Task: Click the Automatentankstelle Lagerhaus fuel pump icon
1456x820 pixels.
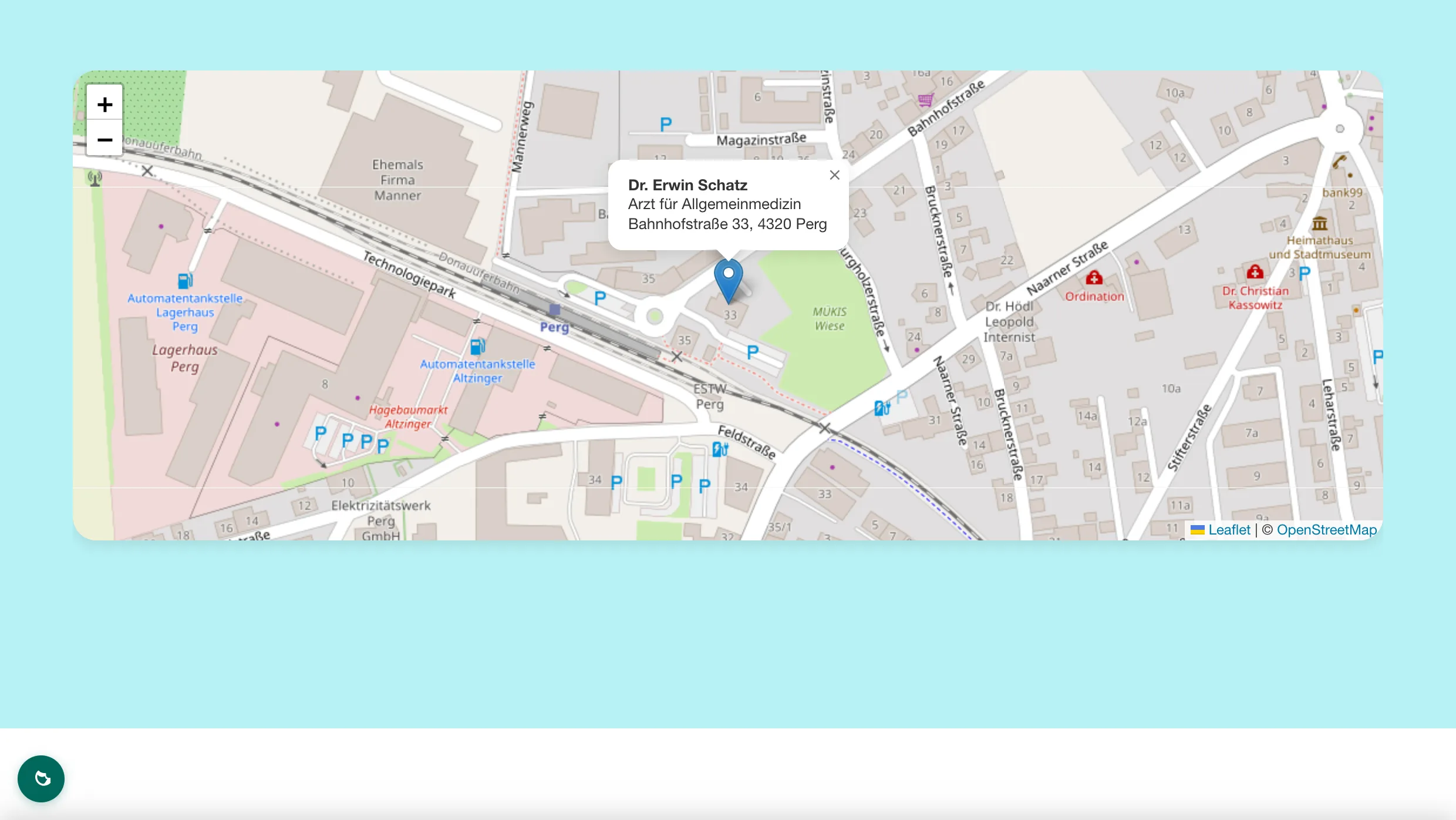Action: pos(185,280)
